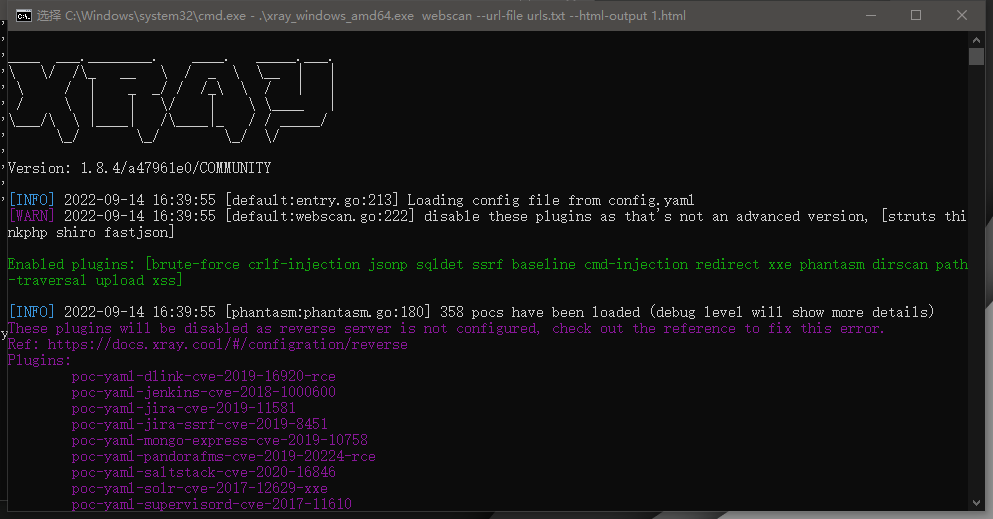
Task: Minimize the cmd.exe window
Action: (871, 15)
